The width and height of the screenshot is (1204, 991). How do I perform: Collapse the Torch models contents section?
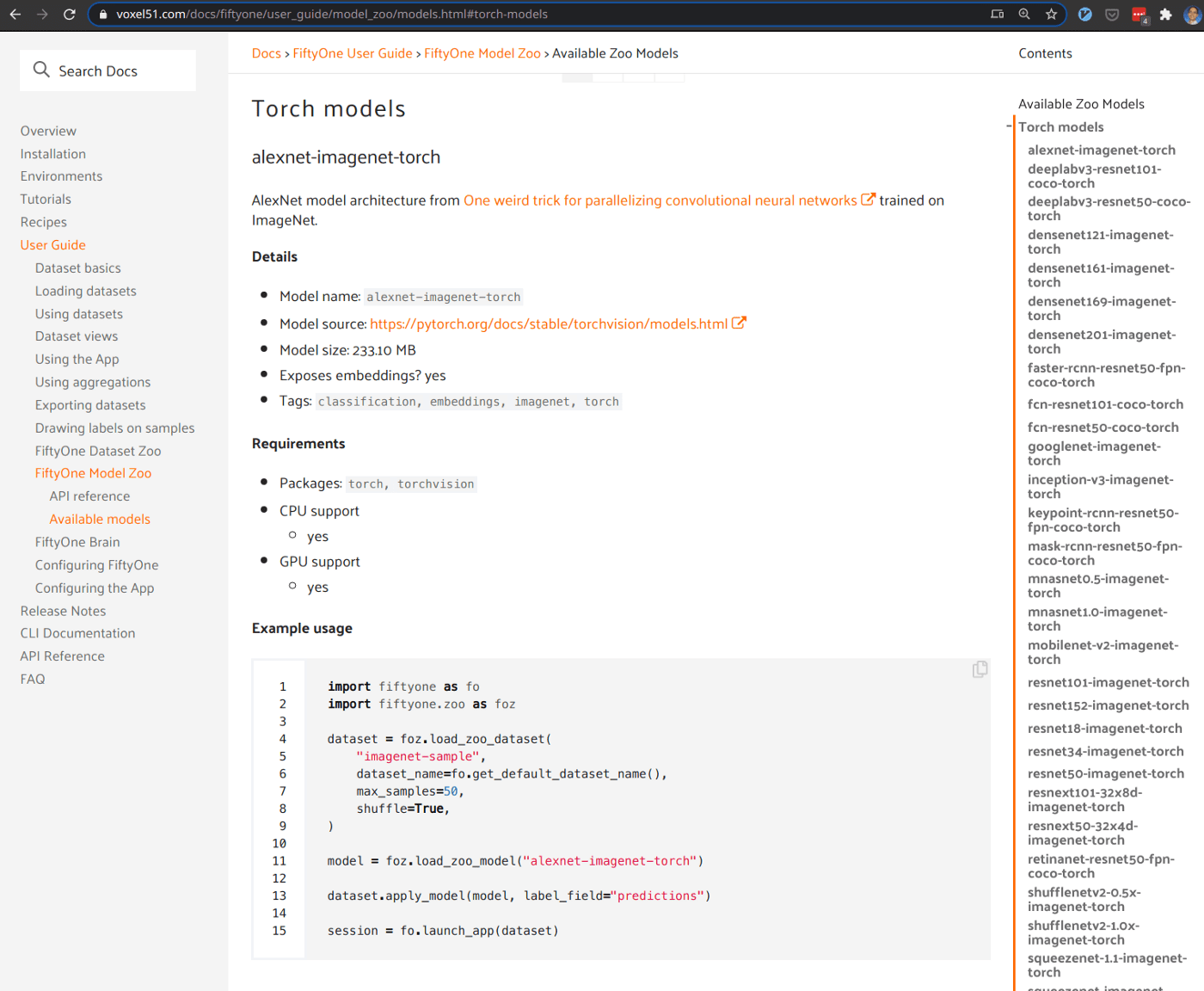tap(1009, 126)
